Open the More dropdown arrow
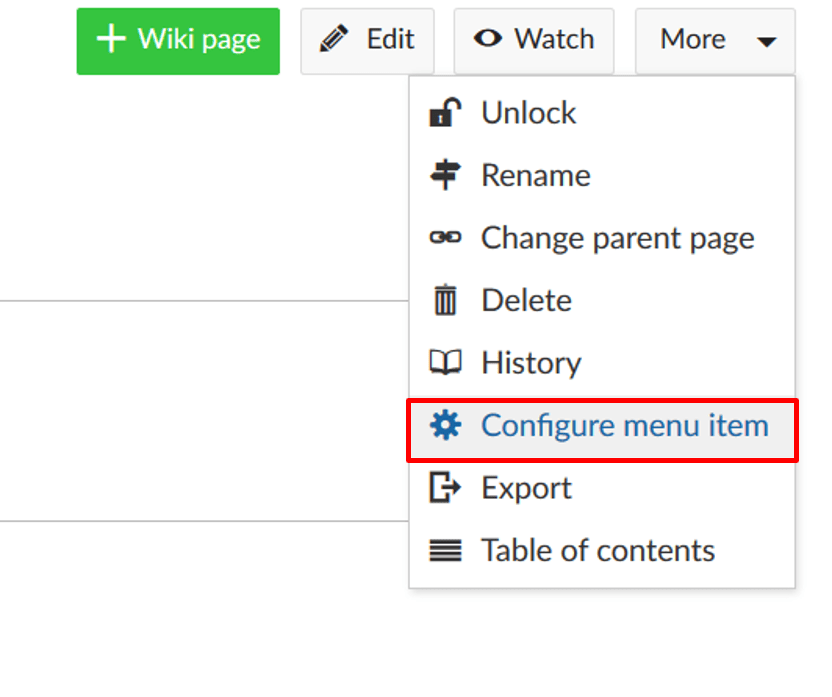Viewport: 832px width, 697px height. pyautogui.click(x=767, y=42)
